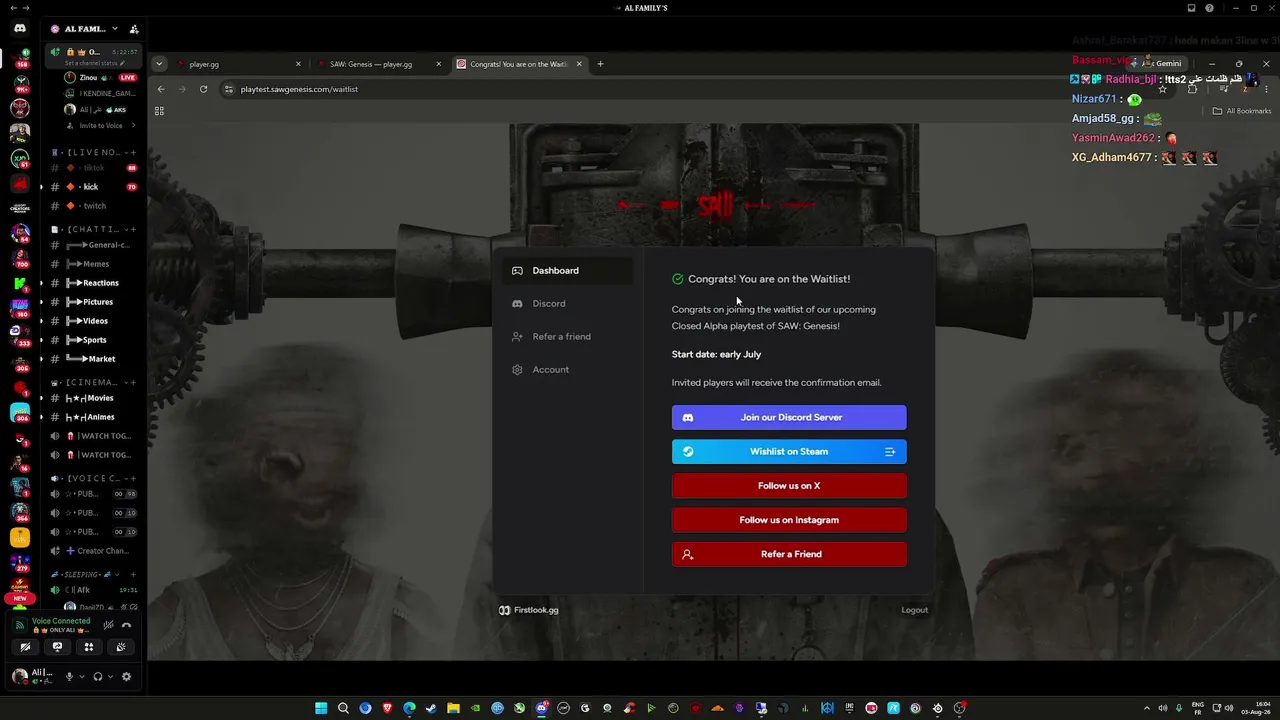Open the Reactions channel in Discord
Image resolution: width=1280 pixels, height=720 pixels.
pyautogui.click(x=93, y=283)
